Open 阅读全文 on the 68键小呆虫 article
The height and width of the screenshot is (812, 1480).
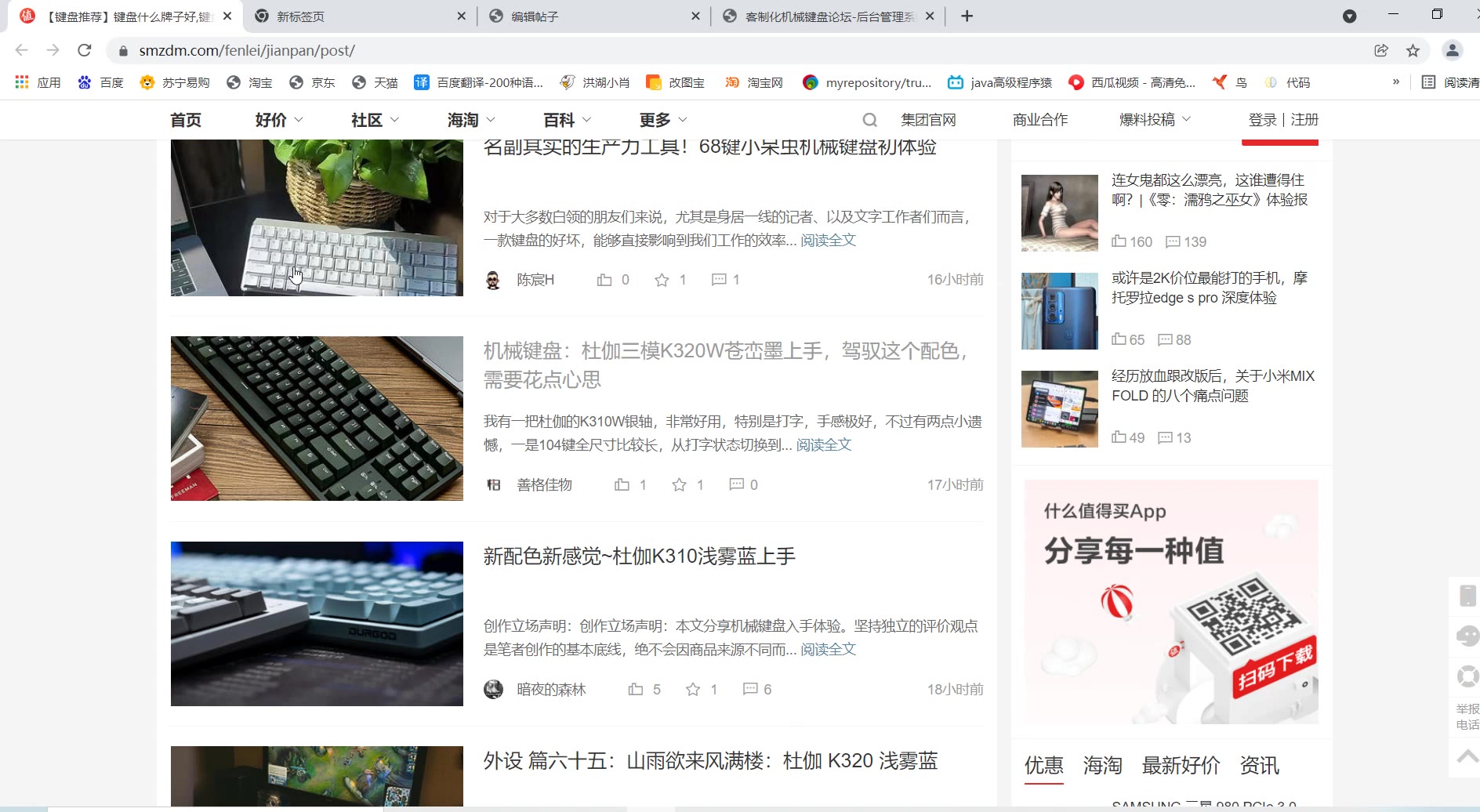click(829, 241)
